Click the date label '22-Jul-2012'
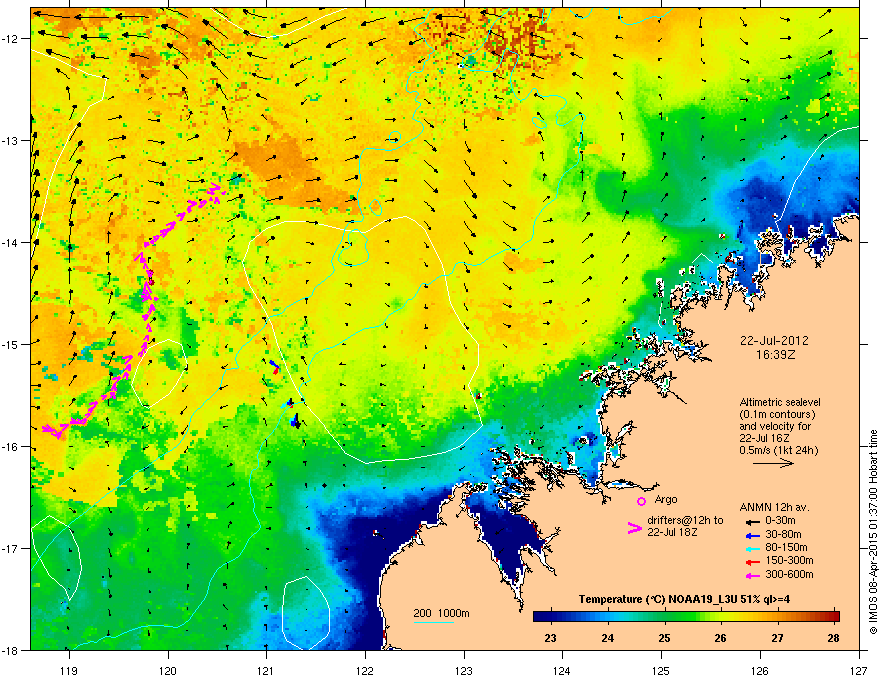880x680 pixels. [774, 341]
